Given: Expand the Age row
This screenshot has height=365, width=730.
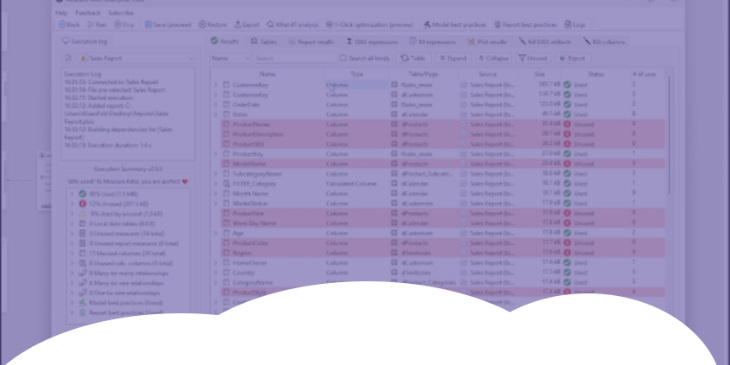Looking at the screenshot, I should (215, 233).
